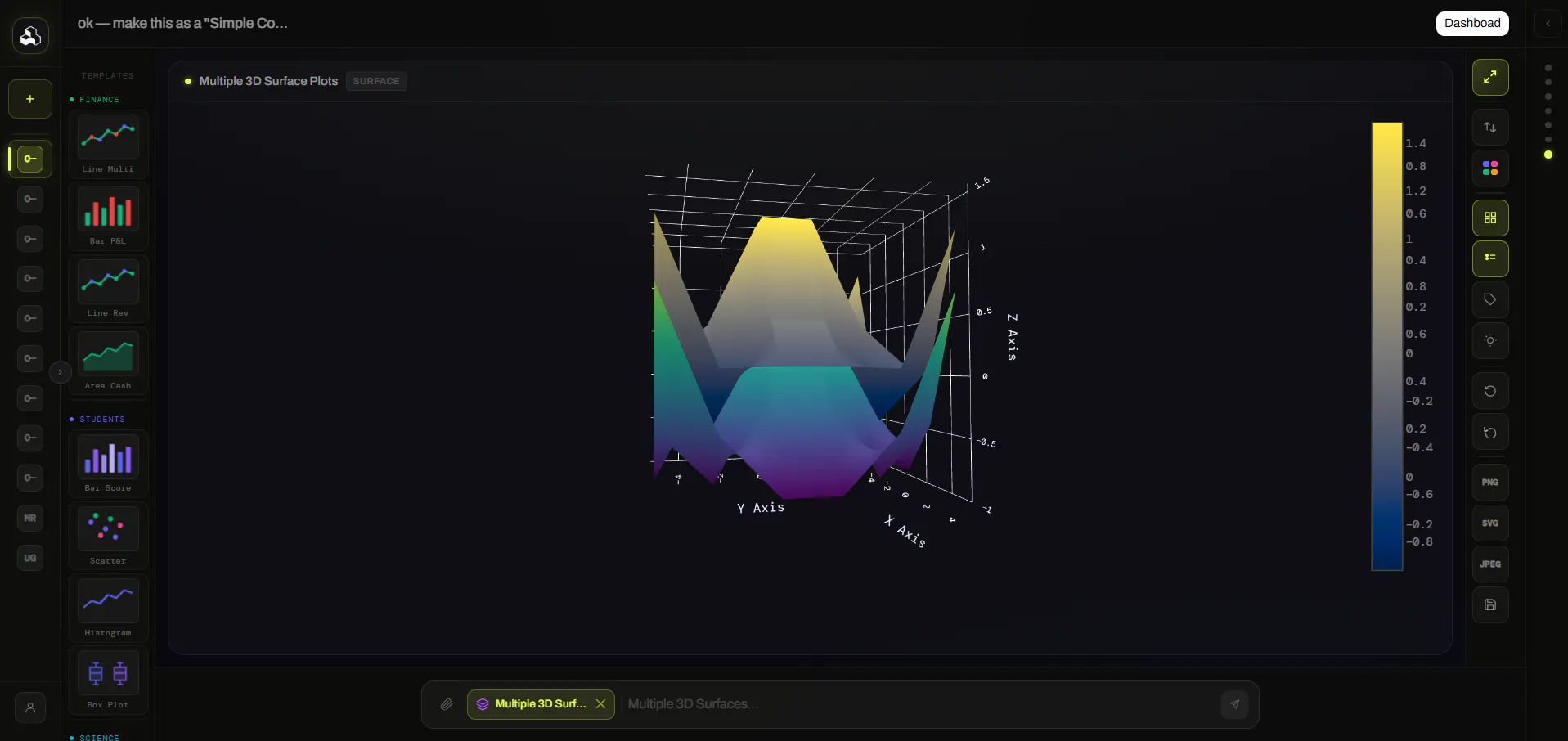Image resolution: width=1568 pixels, height=741 pixels.
Task: Toggle the legend list icon
Action: [1490, 258]
